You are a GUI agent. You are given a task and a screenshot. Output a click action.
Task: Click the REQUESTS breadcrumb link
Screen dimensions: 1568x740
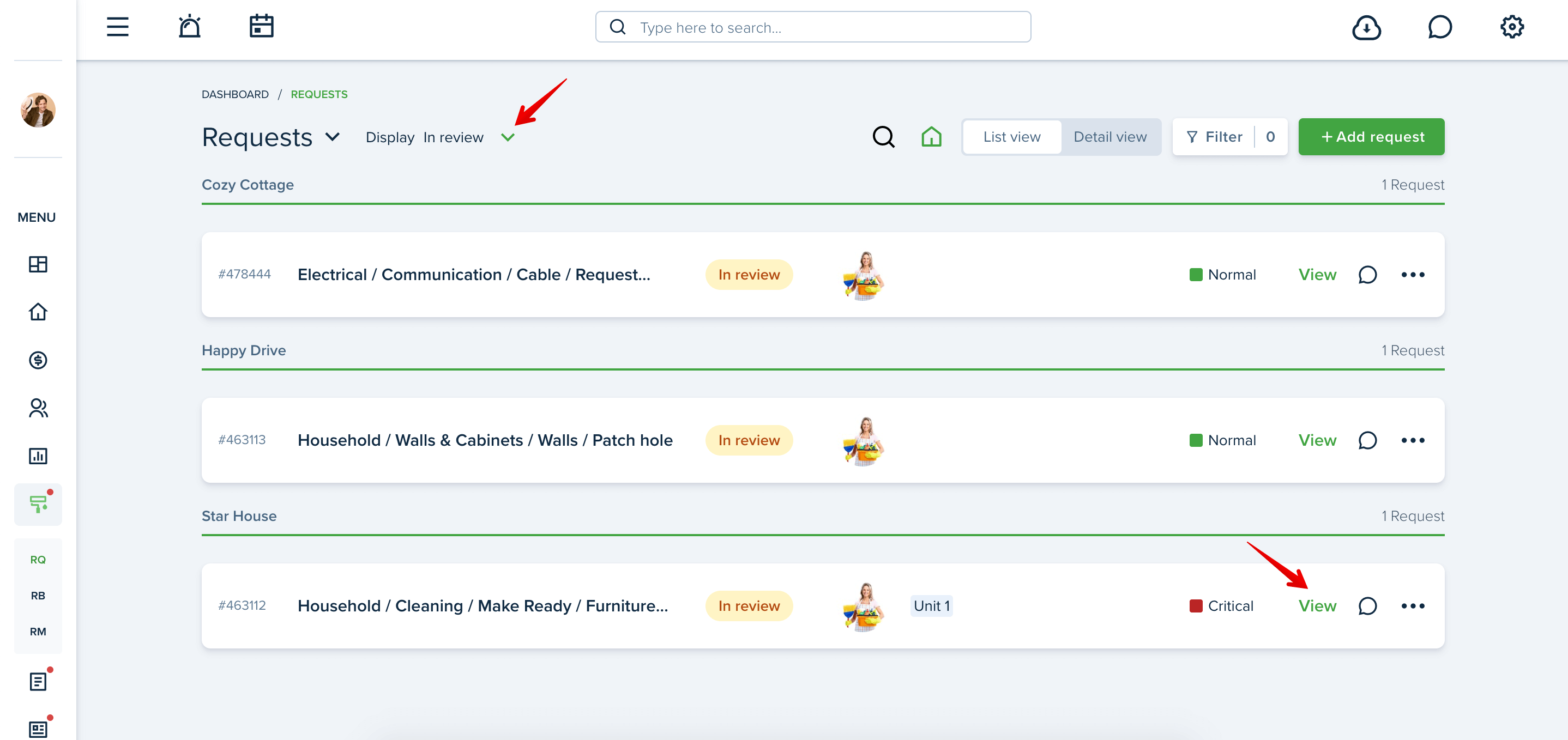click(319, 94)
